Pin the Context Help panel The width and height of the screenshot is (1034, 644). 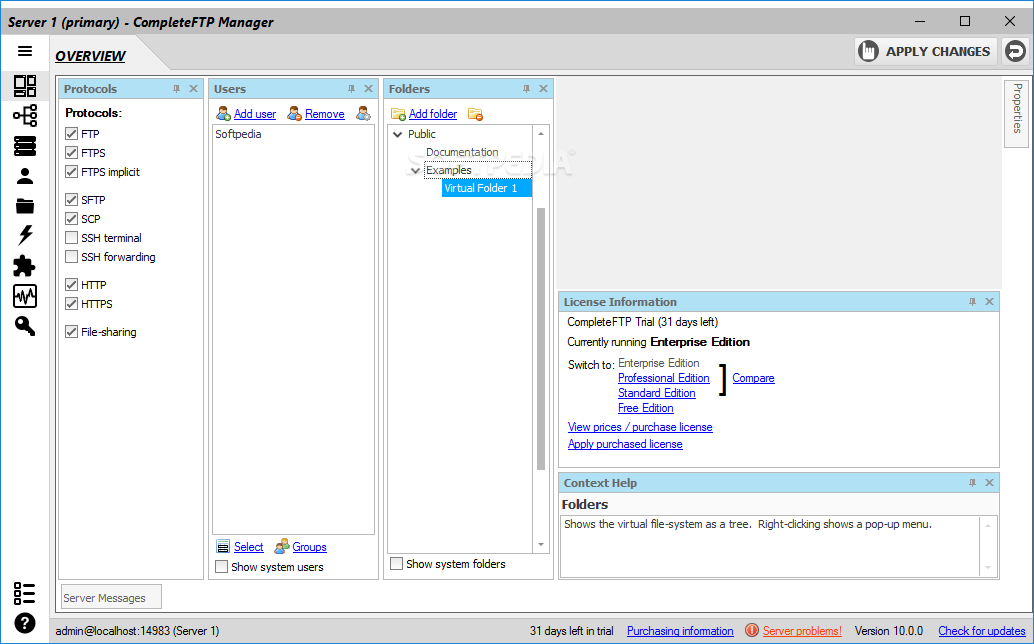point(972,483)
